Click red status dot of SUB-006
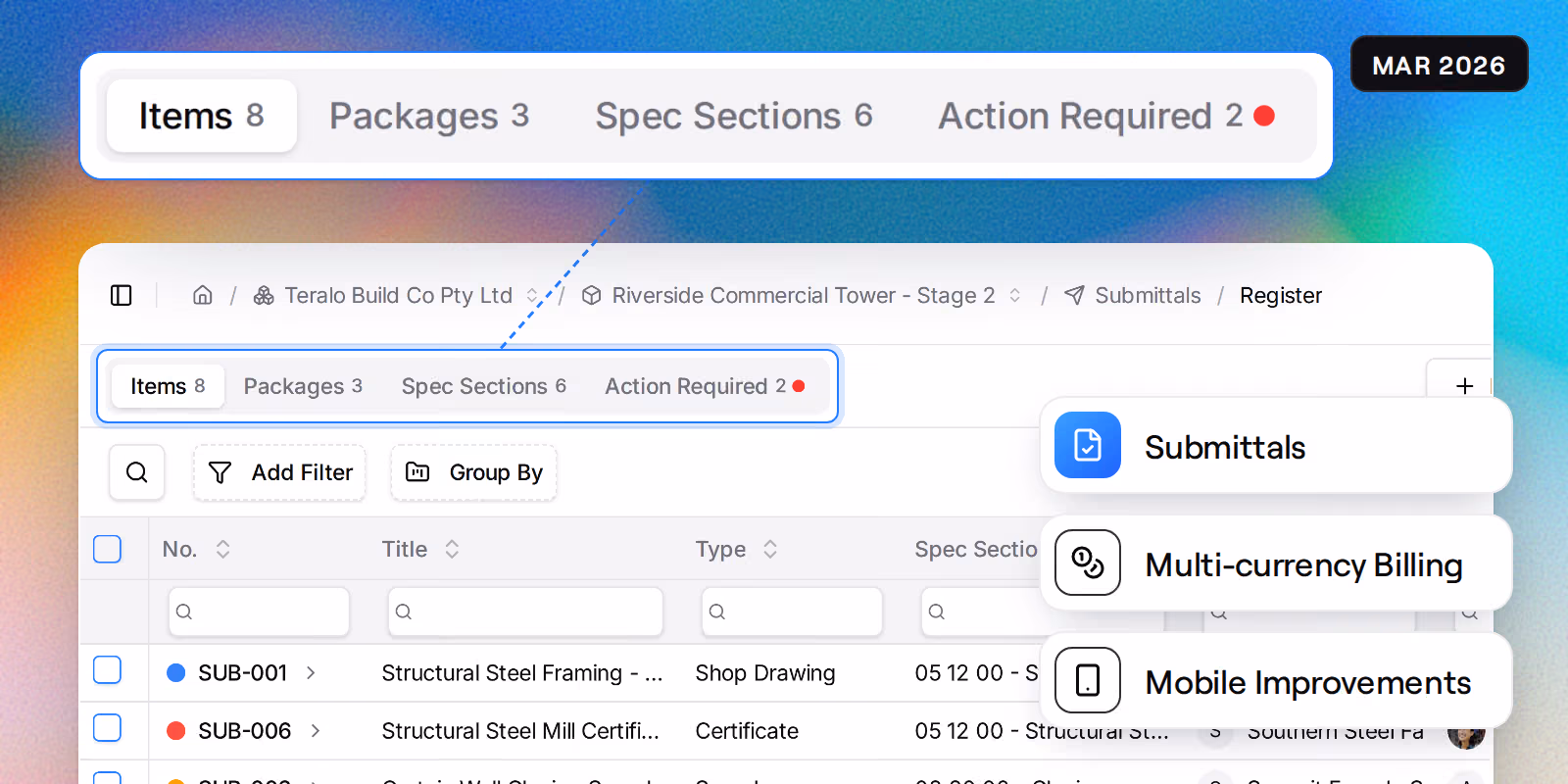Screen dimensions: 1568x784 (176, 731)
